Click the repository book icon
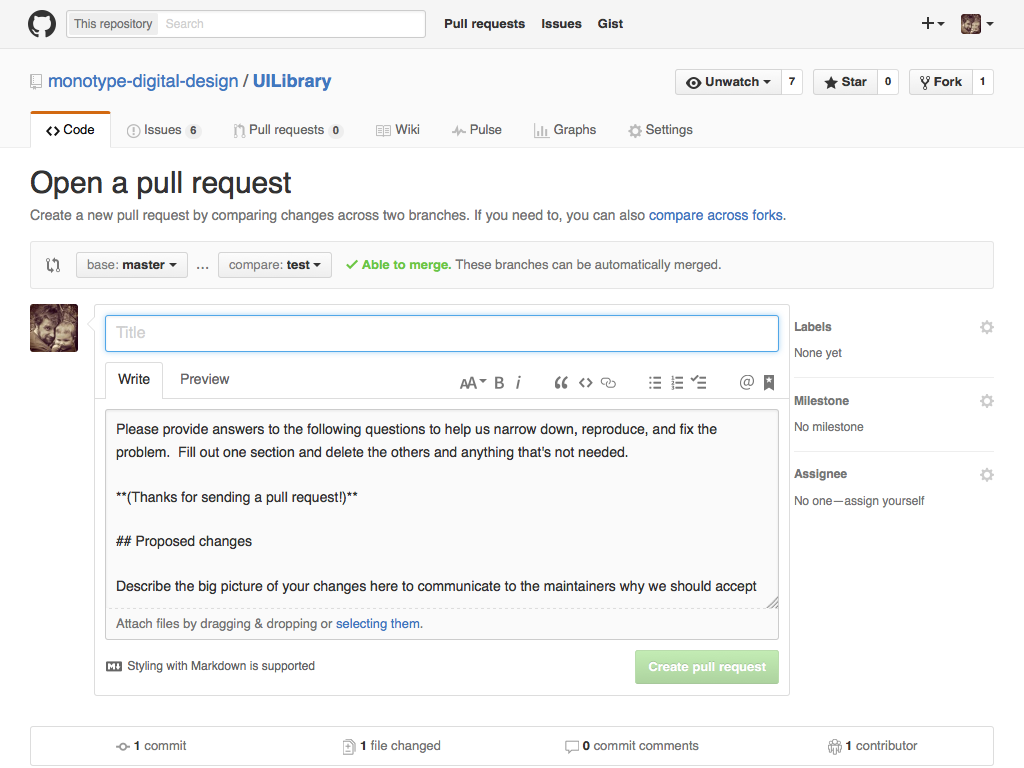The height and width of the screenshot is (768, 1024). tap(36, 82)
